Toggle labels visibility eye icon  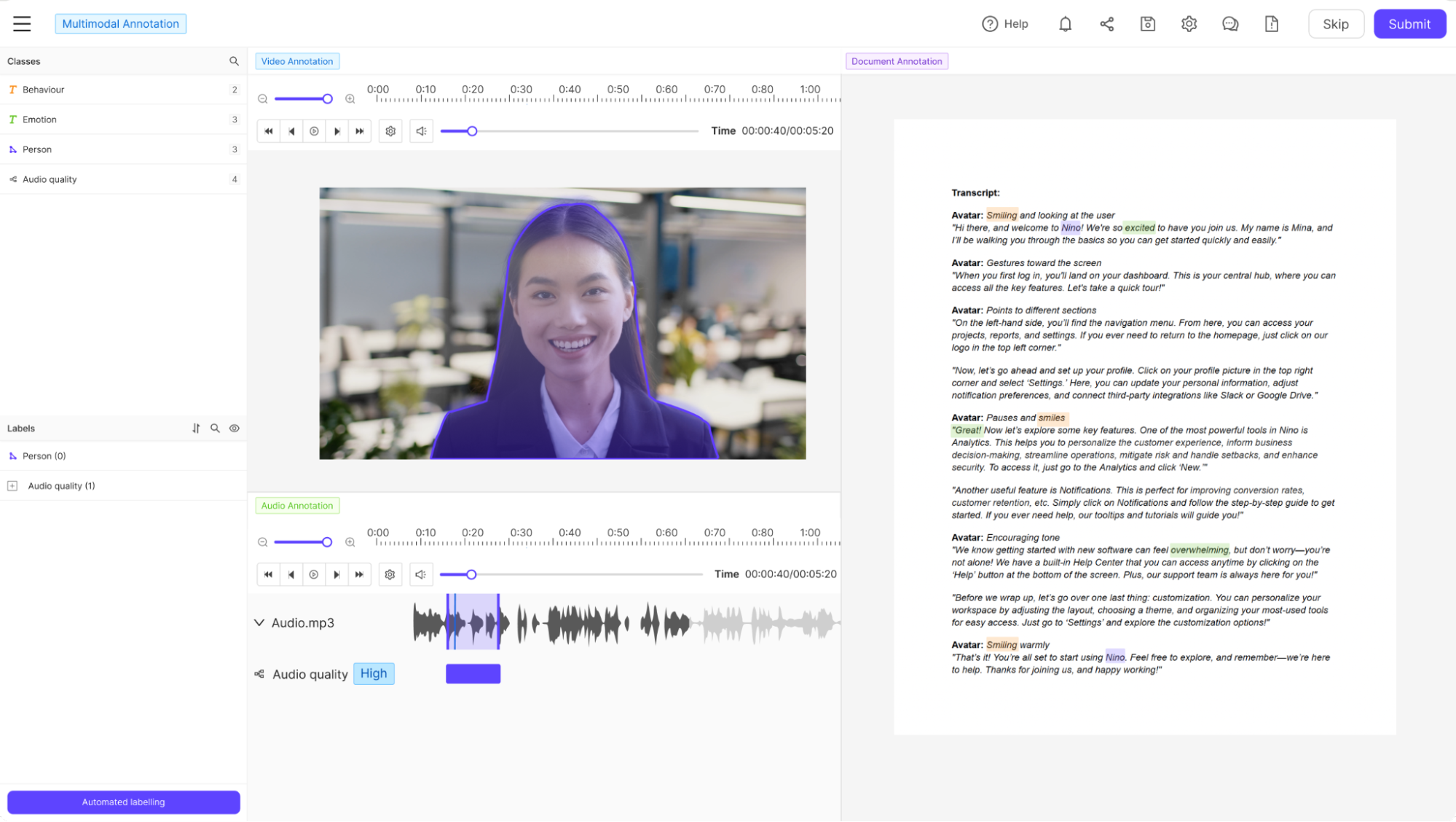235,428
